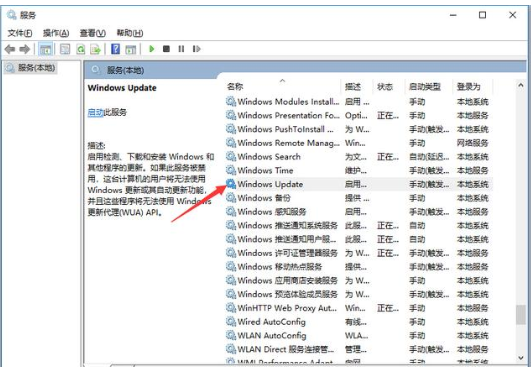Click the Back arrow toolbar icon
This screenshot has height=367, width=531.
(x=10, y=49)
